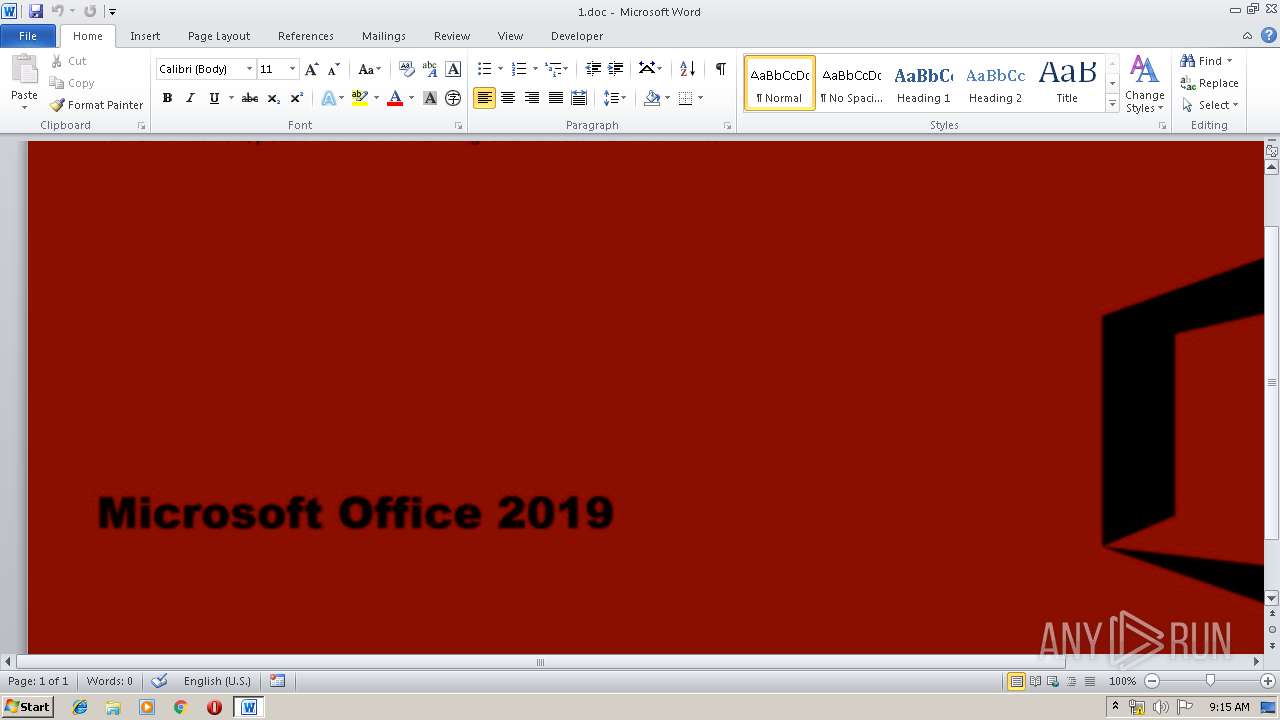Apply the Title style
Image resolution: width=1280 pixels, height=720 pixels.
(x=1067, y=83)
